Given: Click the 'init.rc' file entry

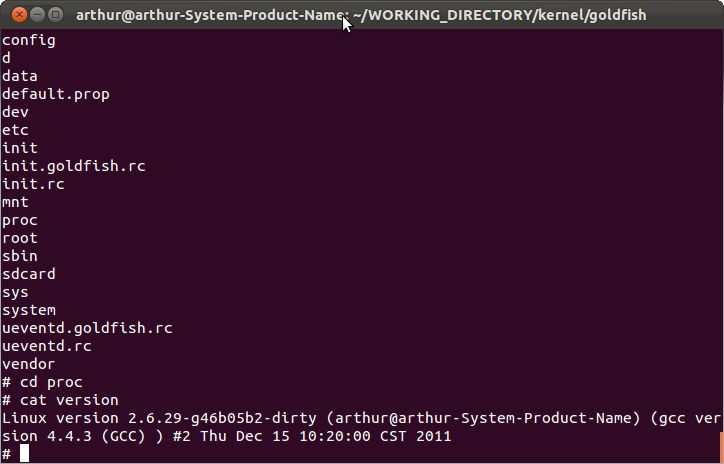Looking at the screenshot, I should (x=33, y=184).
